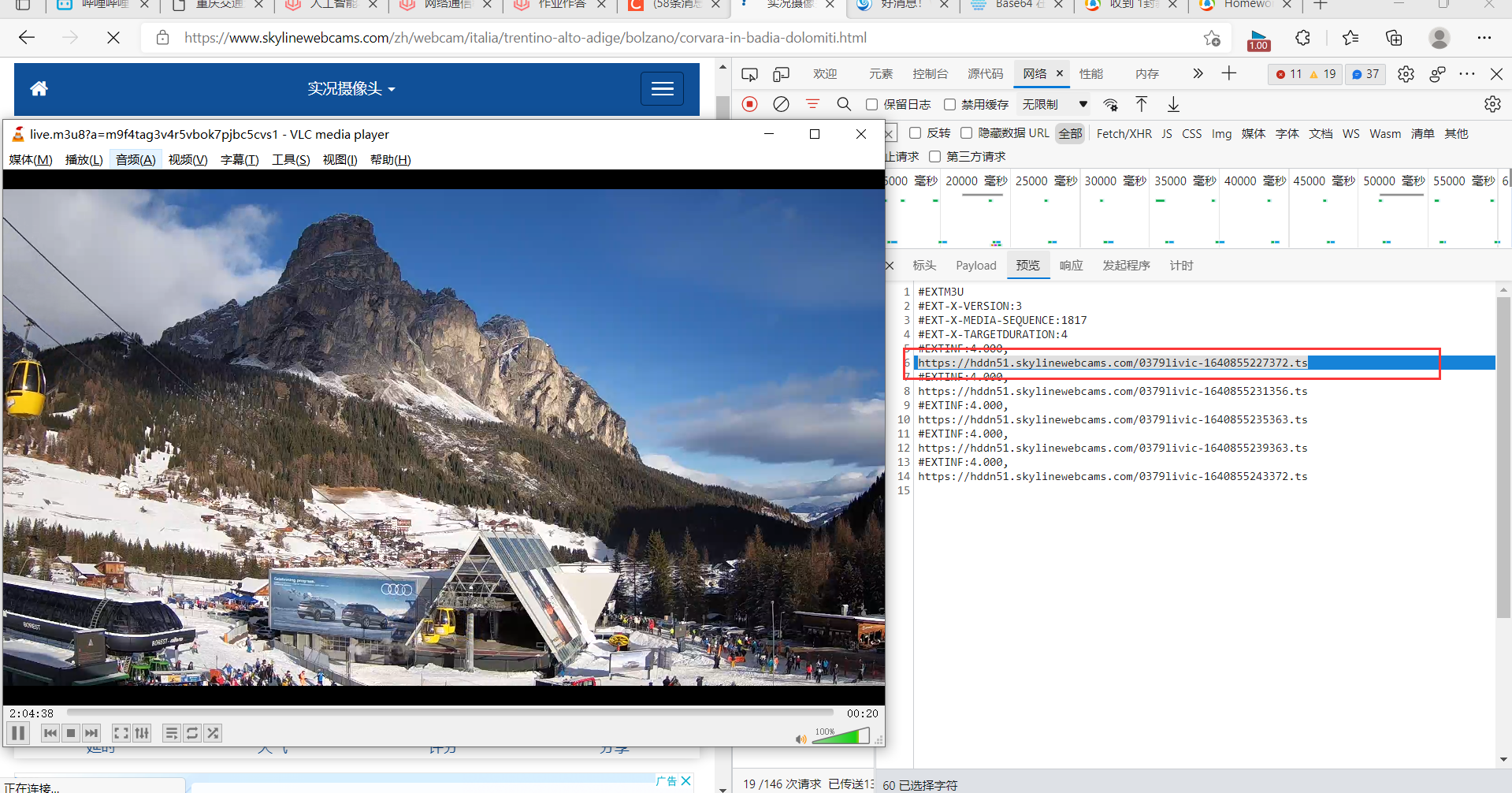Toggle VLC loop mode

click(192, 733)
